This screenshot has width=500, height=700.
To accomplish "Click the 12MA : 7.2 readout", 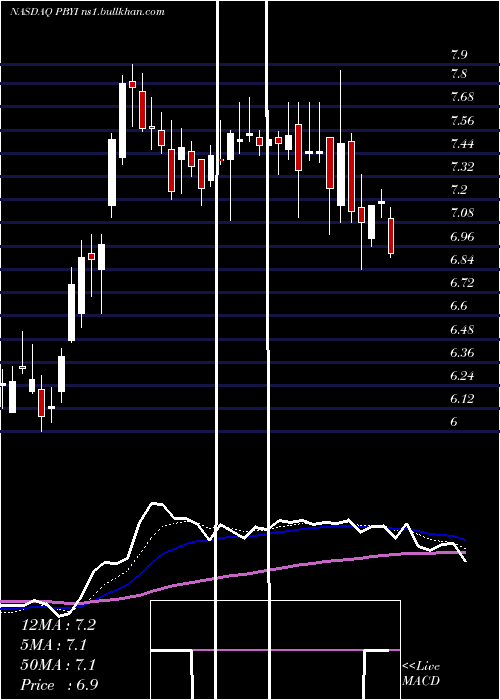I will point(58,625).
